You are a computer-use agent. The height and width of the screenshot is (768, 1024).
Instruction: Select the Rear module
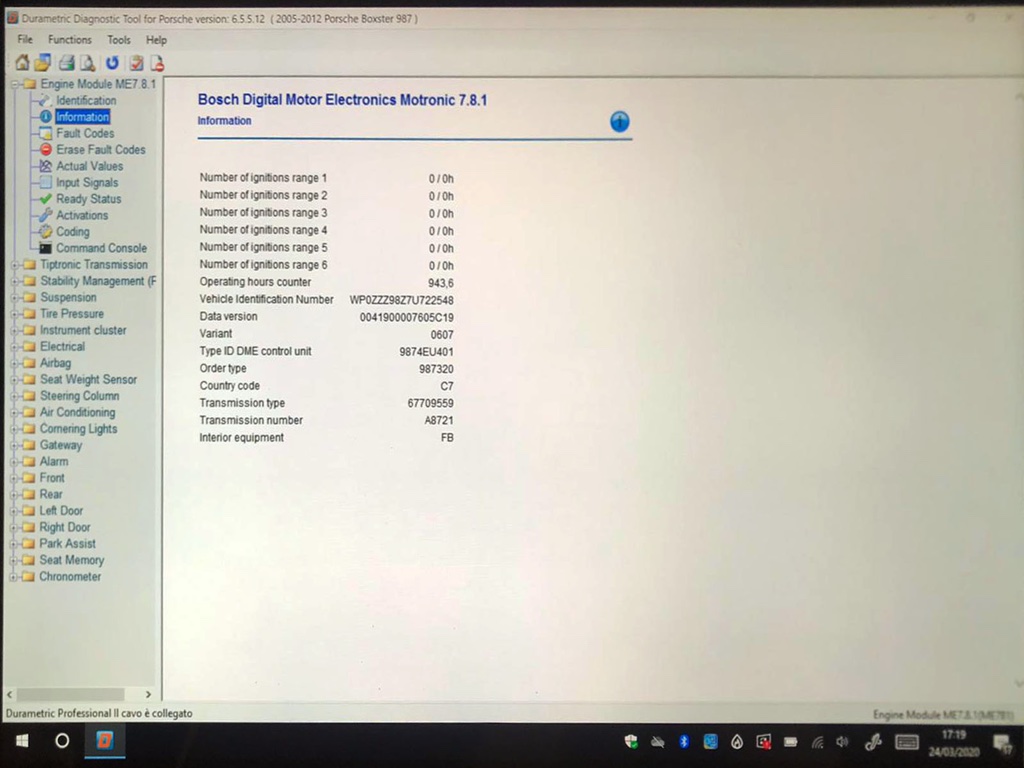pyautogui.click(x=51, y=494)
